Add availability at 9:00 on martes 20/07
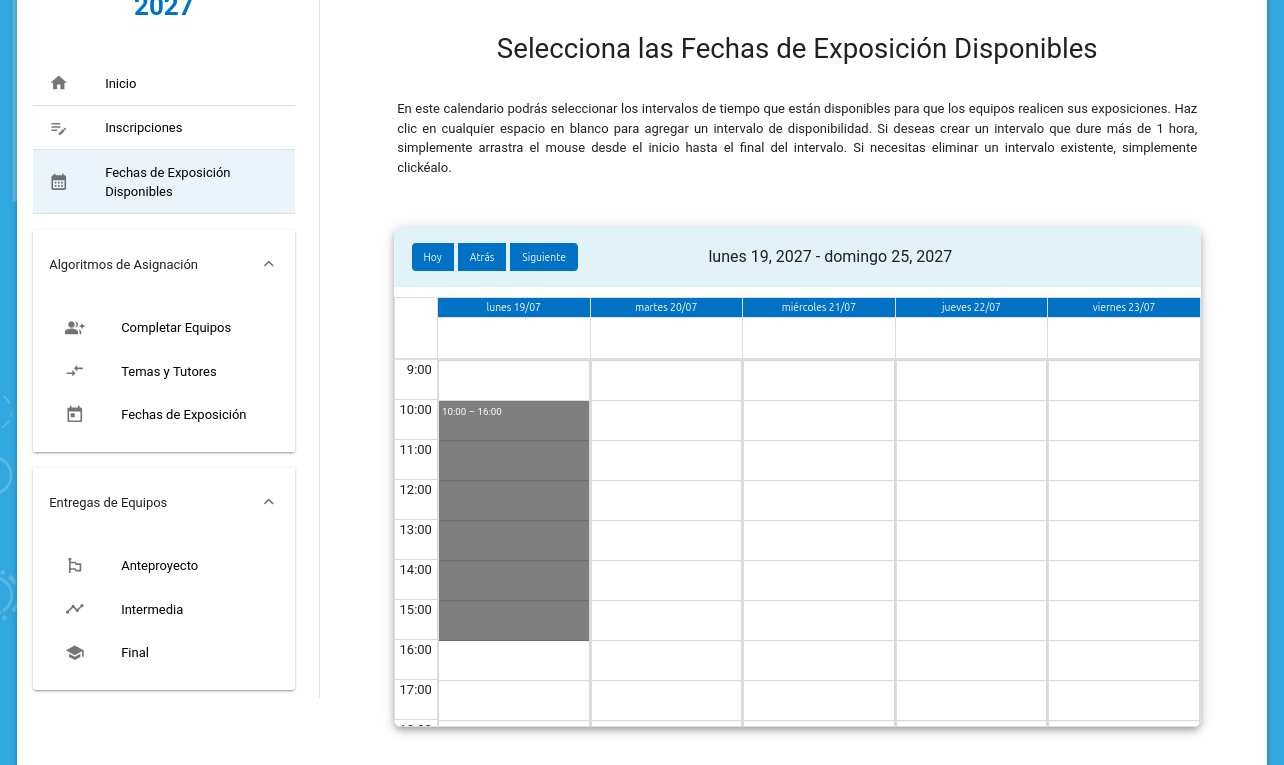 (x=666, y=381)
